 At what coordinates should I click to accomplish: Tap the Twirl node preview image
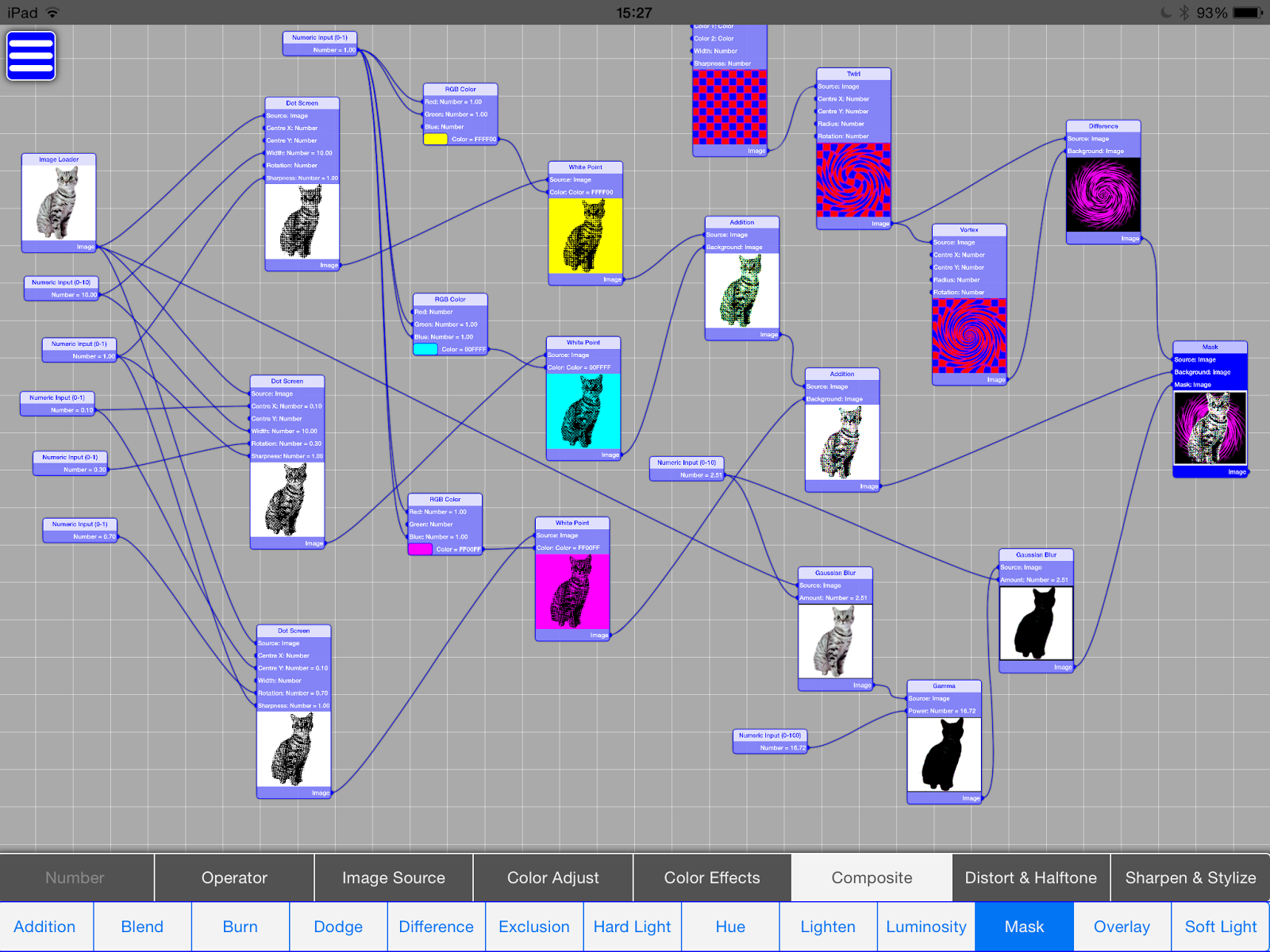854,180
